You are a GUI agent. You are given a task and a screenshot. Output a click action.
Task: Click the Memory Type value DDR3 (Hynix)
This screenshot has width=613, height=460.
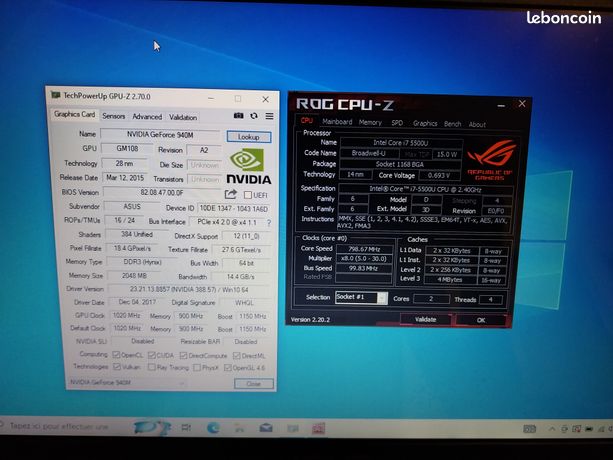[x=143, y=262]
